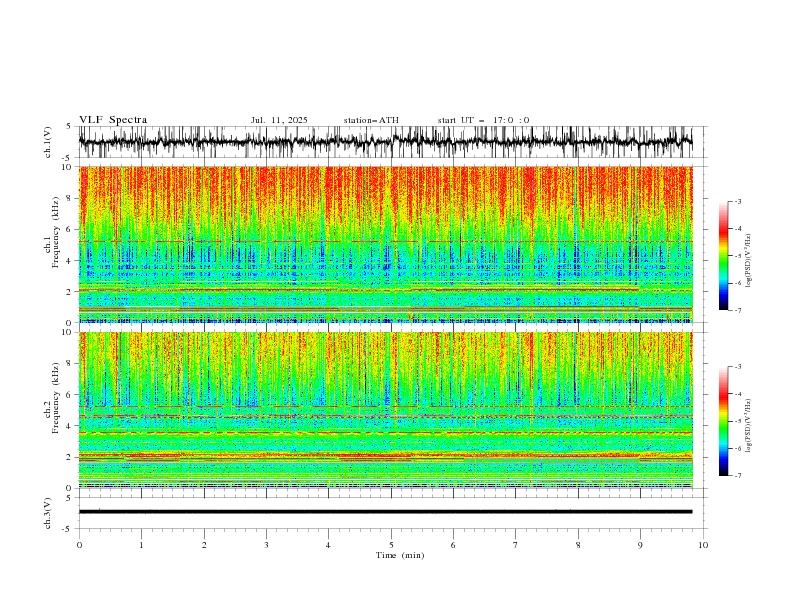The height and width of the screenshot is (612, 792).
Task: Click the 'VLF Spectra' title text
Action: [x=113, y=120]
